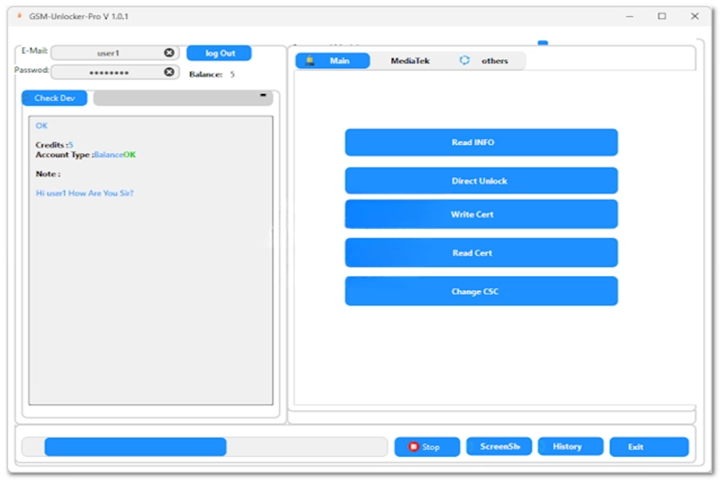The height and width of the screenshot is (480, 720).
Task: Click the red stop icon in Stop button
Action: tap(412, 447)
